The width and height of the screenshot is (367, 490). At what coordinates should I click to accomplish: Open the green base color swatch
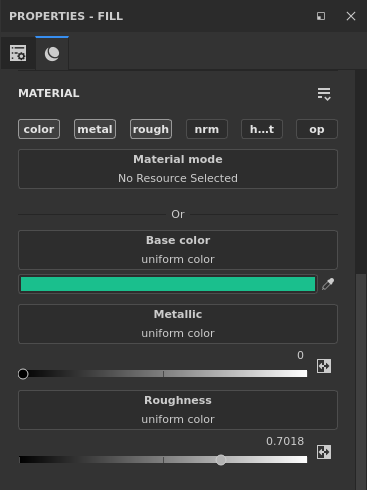click(x=168, y=284)
